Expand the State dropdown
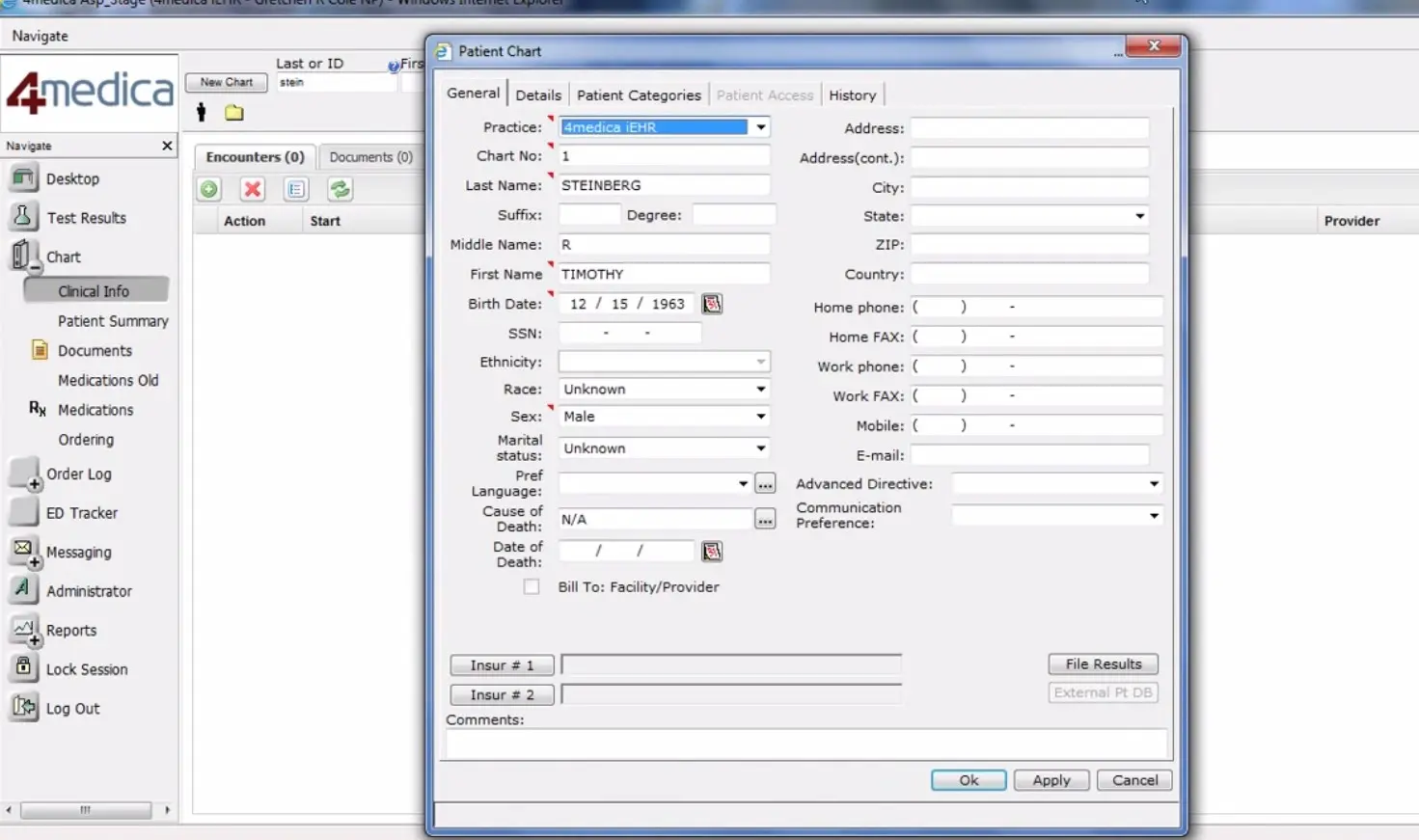This screenshot has width=1419, height=840. pos(1139,216)
